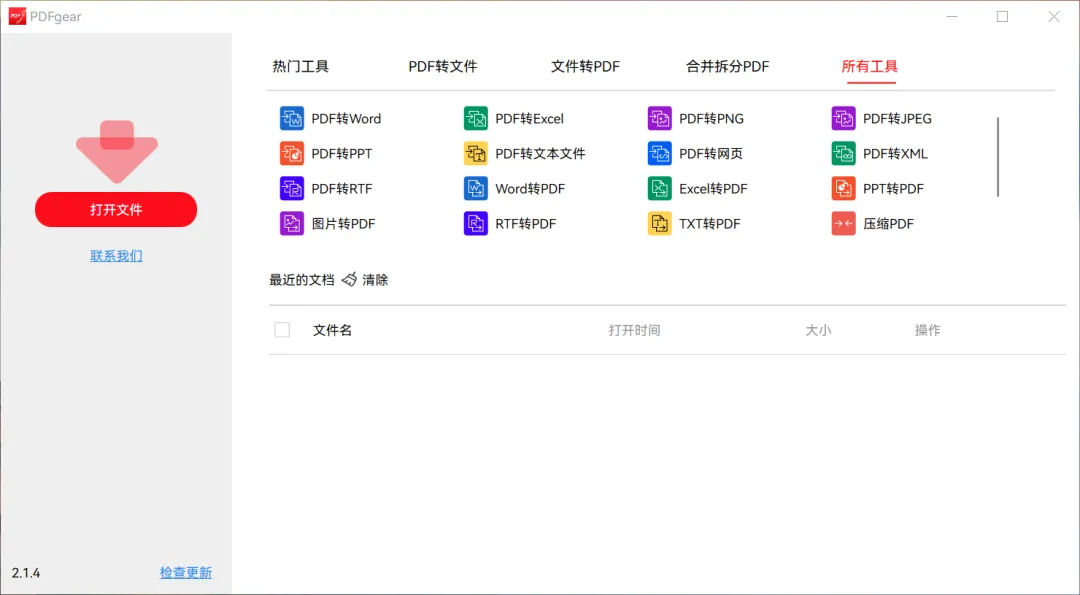1080x595 pixels.
Task: Click the Excel转PDF tool icon
Action: click(x=660, y=189)
